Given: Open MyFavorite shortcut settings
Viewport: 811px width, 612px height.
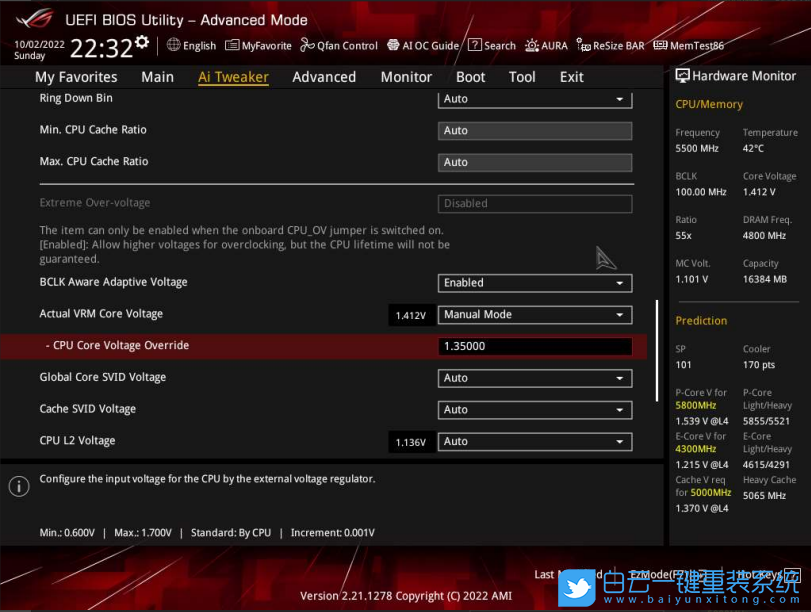Looking at the screenshot, I should [x=258, y=45].
